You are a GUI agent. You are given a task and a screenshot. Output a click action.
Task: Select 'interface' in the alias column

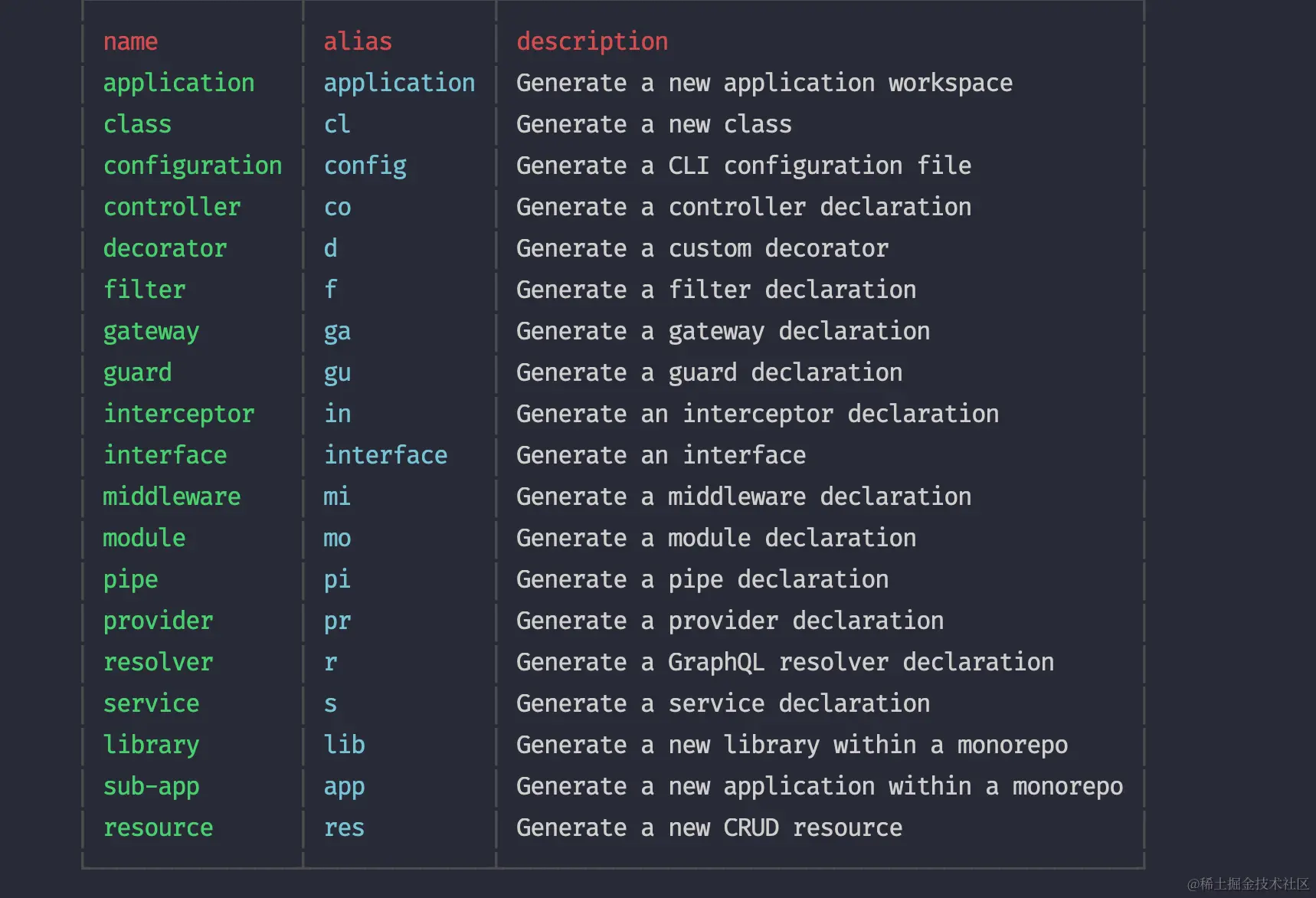coord(386,455)
